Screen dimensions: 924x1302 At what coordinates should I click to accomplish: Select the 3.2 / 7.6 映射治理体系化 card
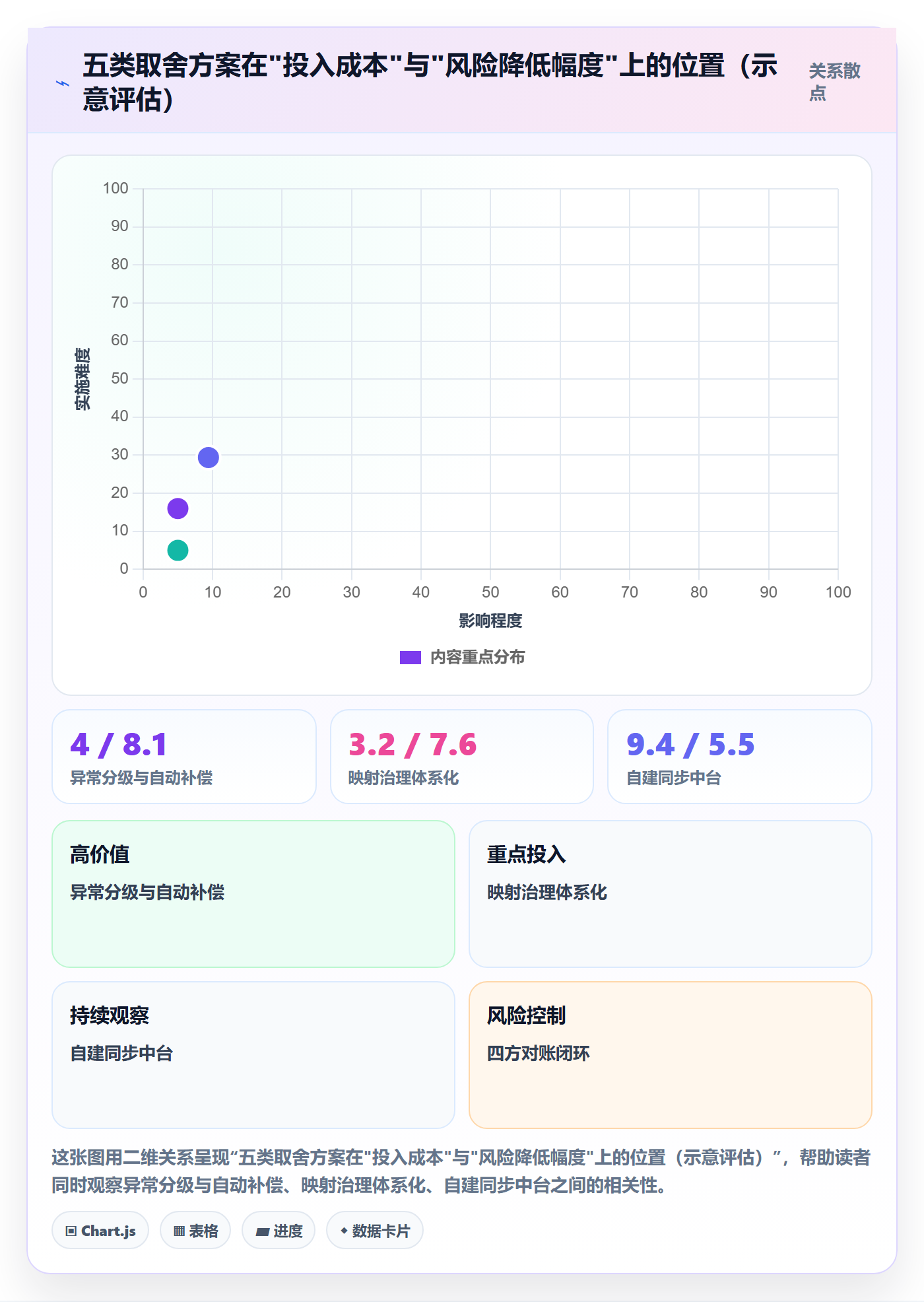click(x=462, y=757)
